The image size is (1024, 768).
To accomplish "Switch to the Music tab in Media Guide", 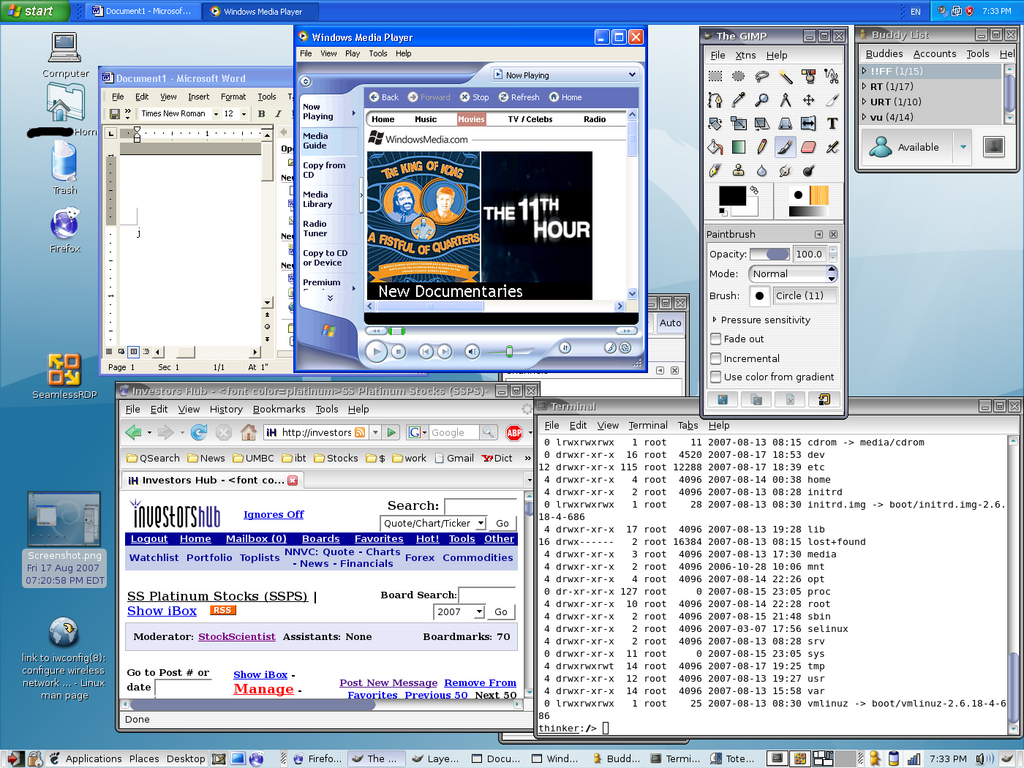I will [x=426, y=119].
